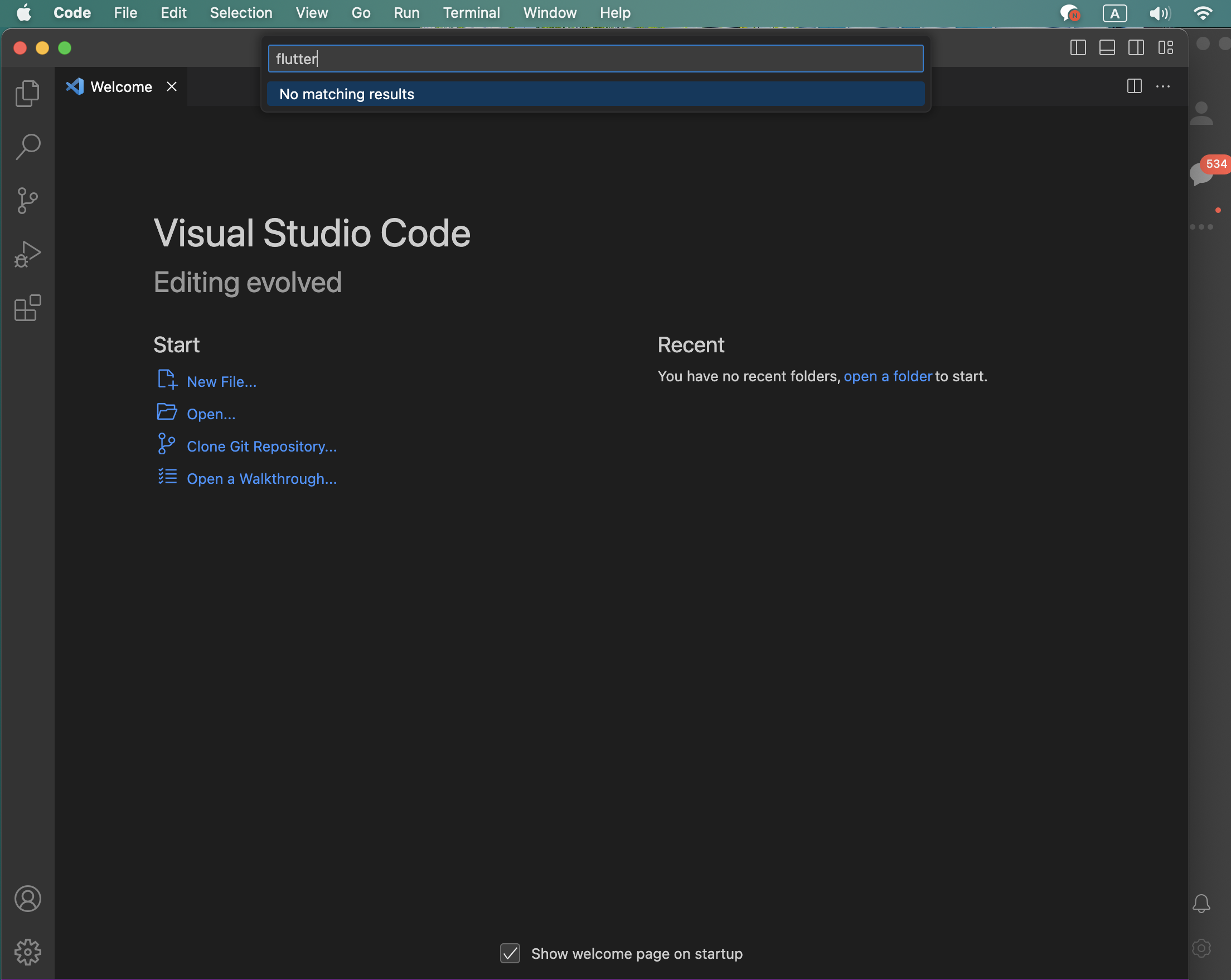The width and height of the screenshot is (1231, 980).
Task: Open the Apple menu
Action: 24,13
